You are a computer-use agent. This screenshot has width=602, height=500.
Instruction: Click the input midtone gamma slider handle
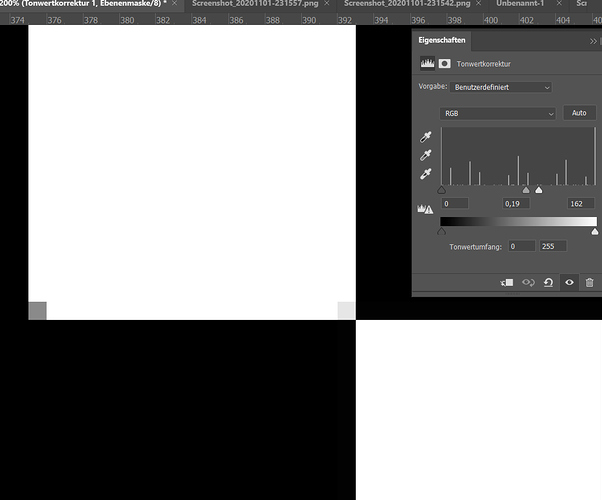tap(526, 190)
